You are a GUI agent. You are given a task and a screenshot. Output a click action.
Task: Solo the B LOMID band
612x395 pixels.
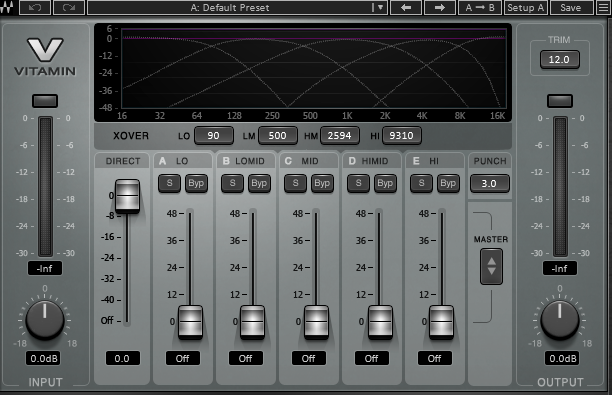[232, 183]
